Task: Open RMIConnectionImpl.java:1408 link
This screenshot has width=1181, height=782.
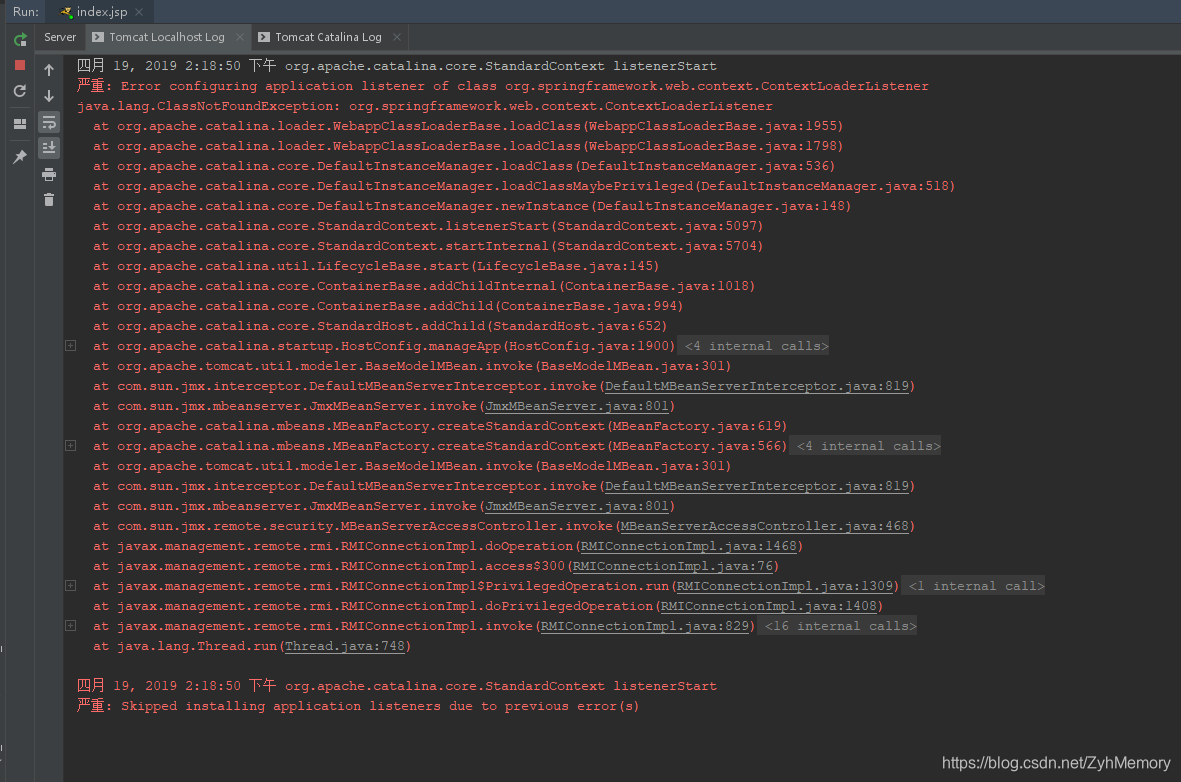Action: point(769,606)
